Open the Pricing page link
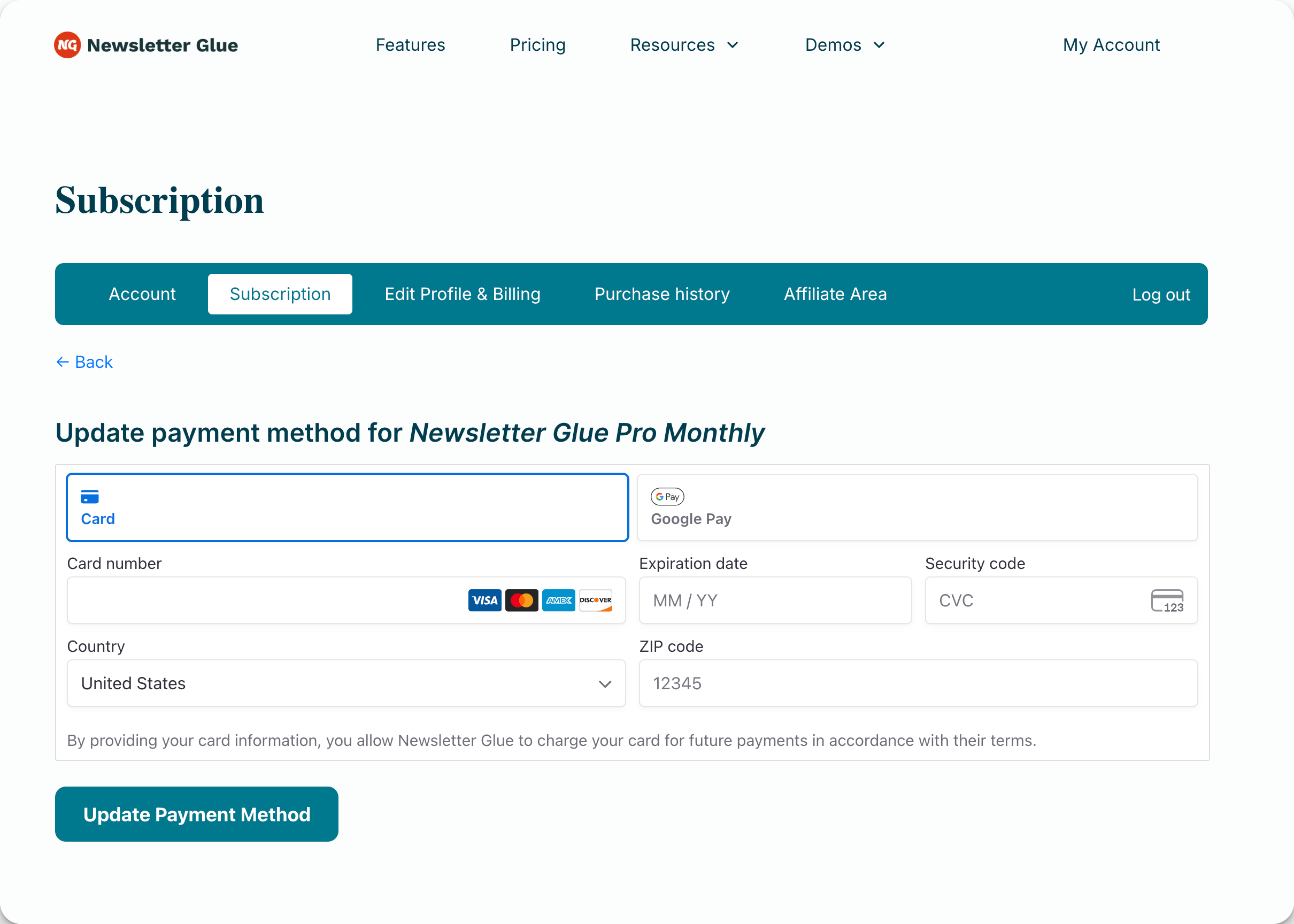 pos(537,45)
